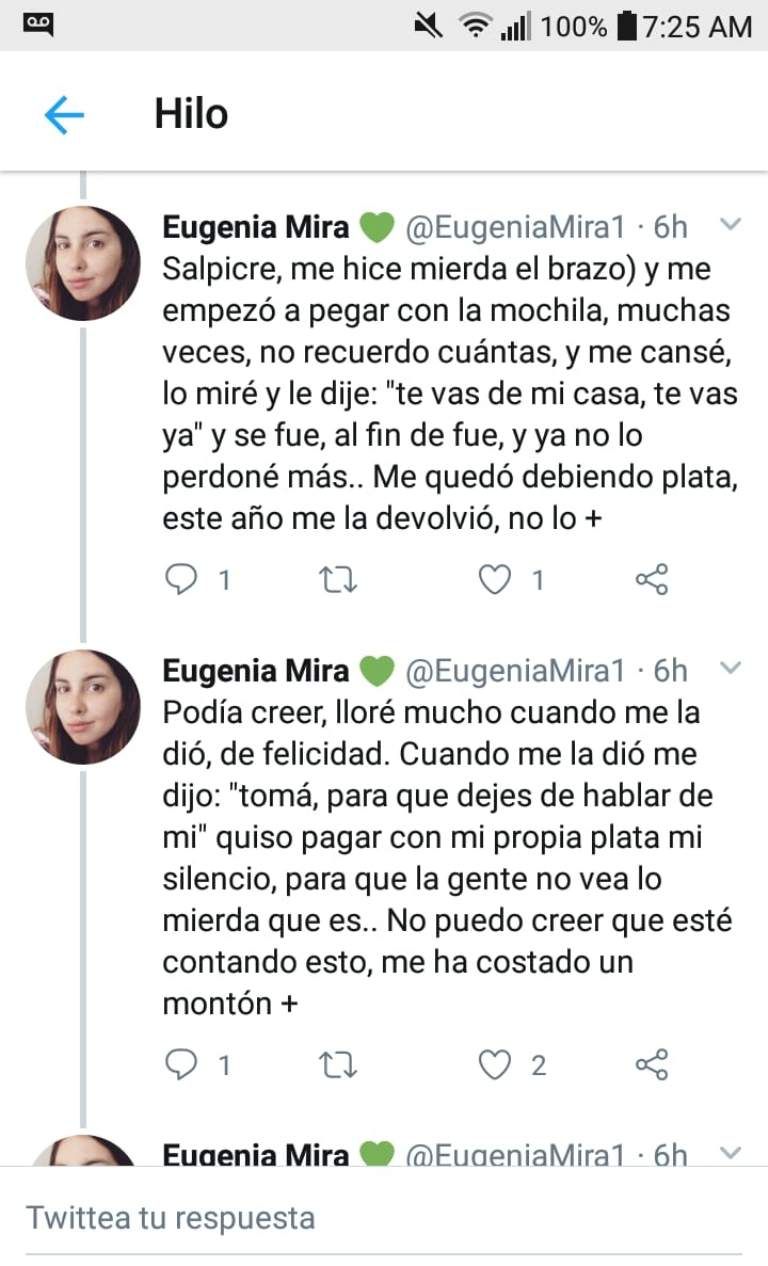Tap the Wi-Fi icon in status bar
Viewport: 768px width, 1266px height.
pos(473,26)
